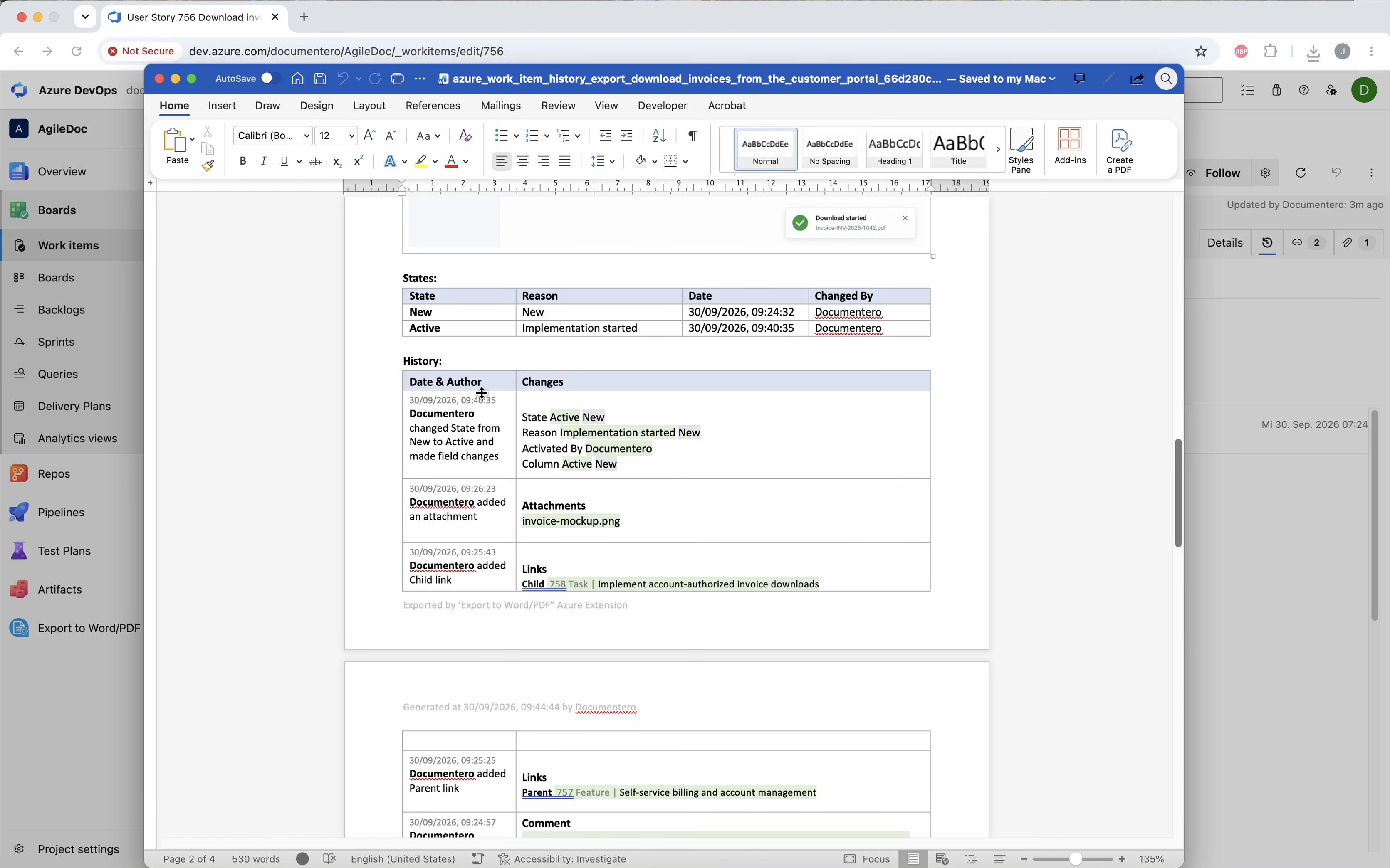The width and height of the screenshot is (1390, 868).
Task: Open borders dropdown arrow
Action: (x=686, y=162)
